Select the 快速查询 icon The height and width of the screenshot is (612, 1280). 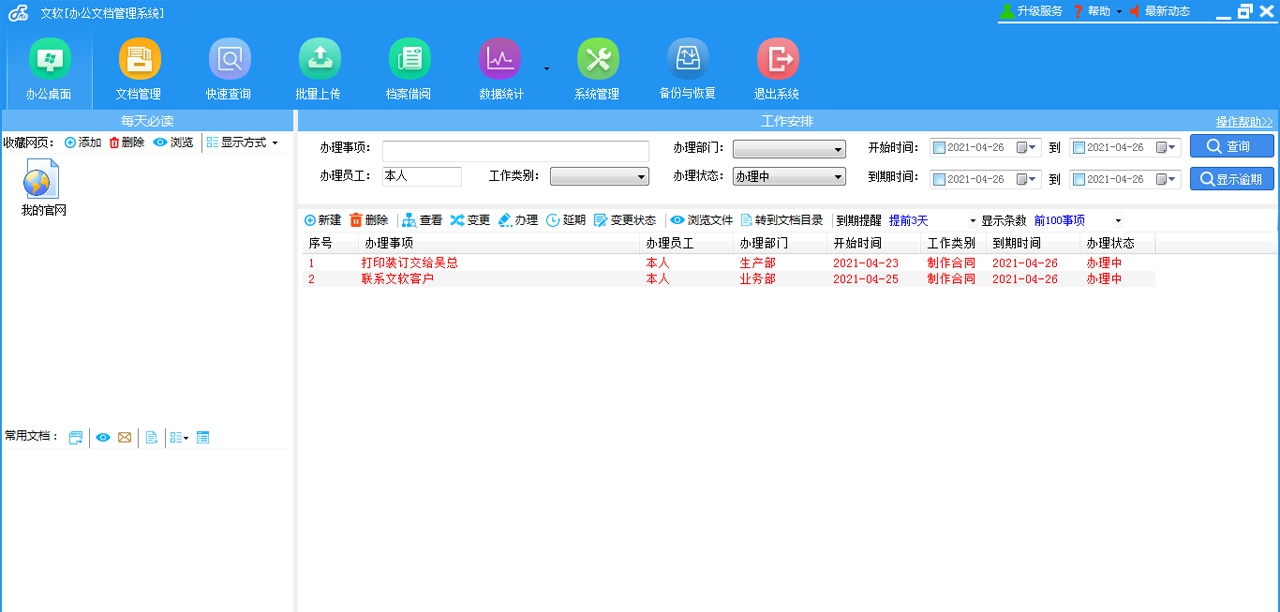[x=229, y=67]
